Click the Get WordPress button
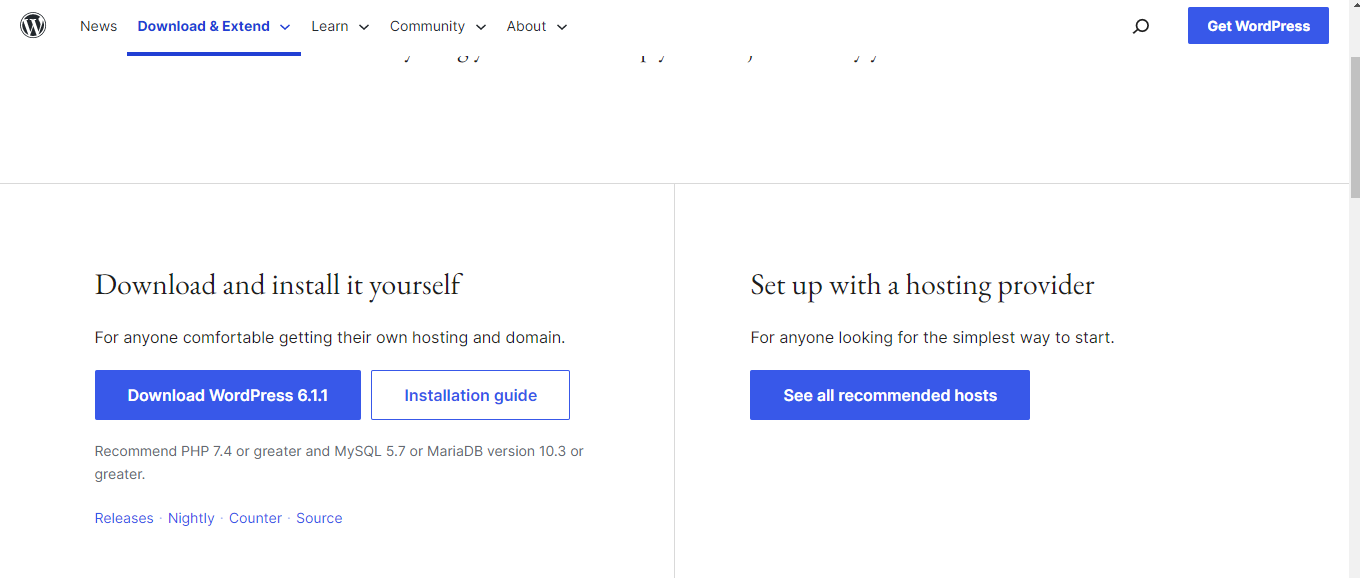Screen dimensions: 1360x578 click(x=1258, y=26)
